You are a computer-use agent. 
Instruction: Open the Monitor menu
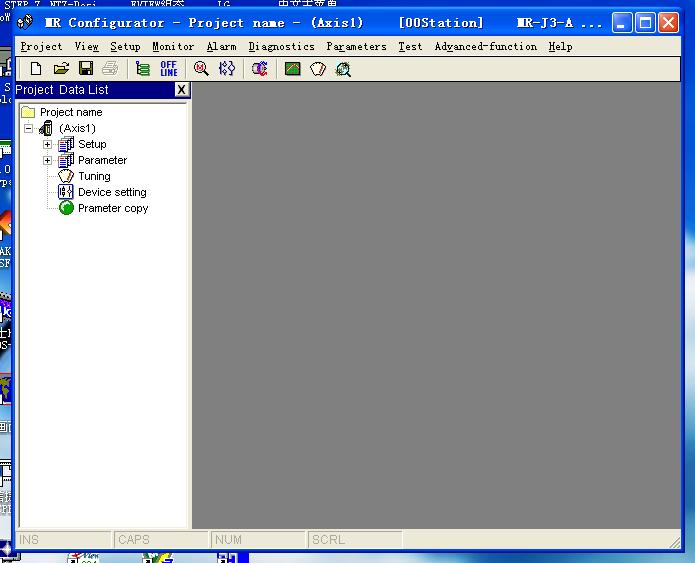pos(173,46)
